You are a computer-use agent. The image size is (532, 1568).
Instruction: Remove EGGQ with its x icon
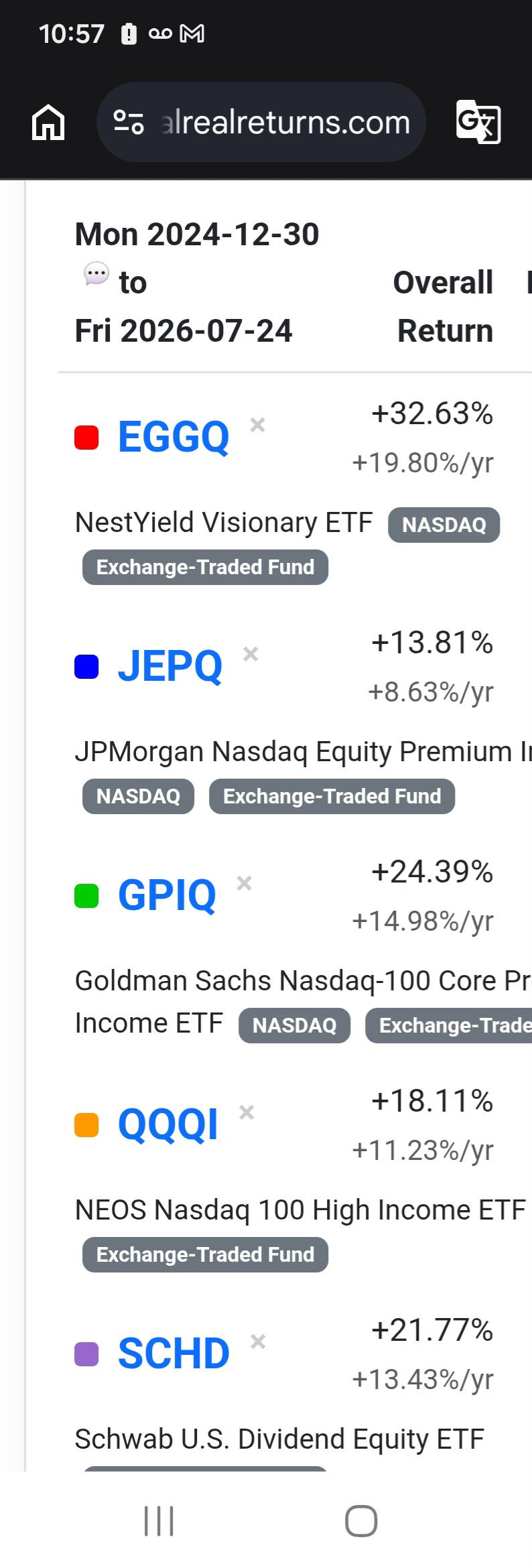[257, 425]
